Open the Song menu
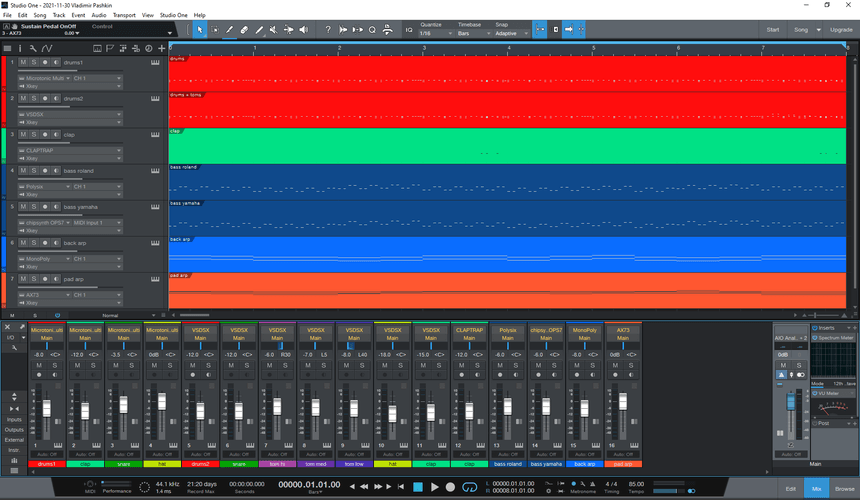 tap(40, 15)
